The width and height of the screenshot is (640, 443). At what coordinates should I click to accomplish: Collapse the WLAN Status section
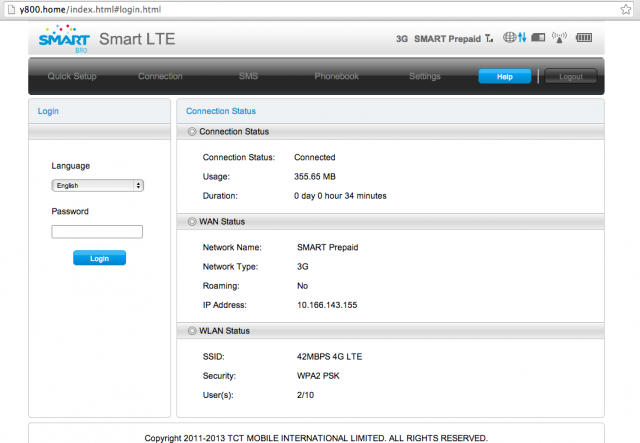(192, 331)
